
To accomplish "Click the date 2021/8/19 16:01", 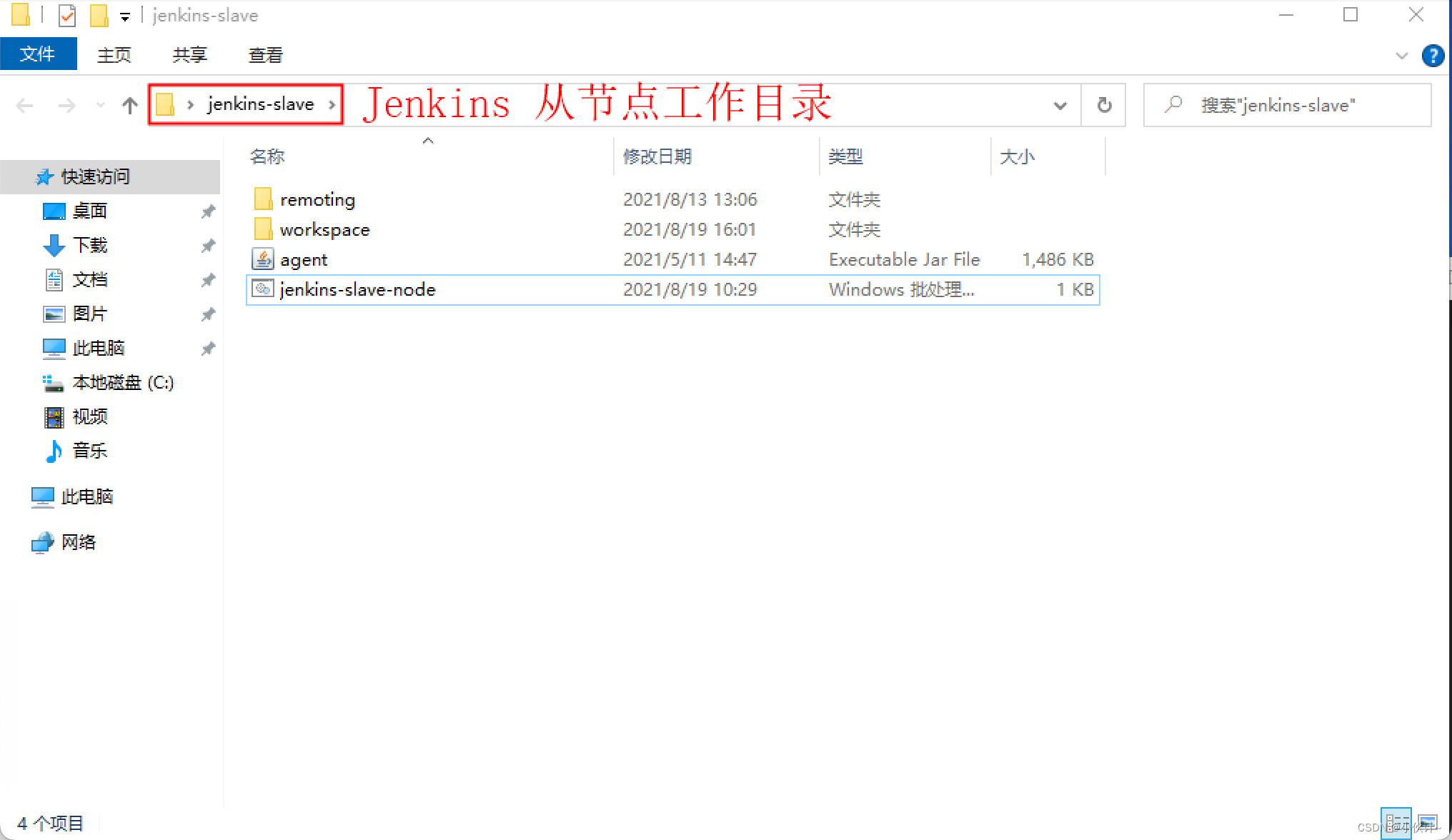I will [690, 229].
